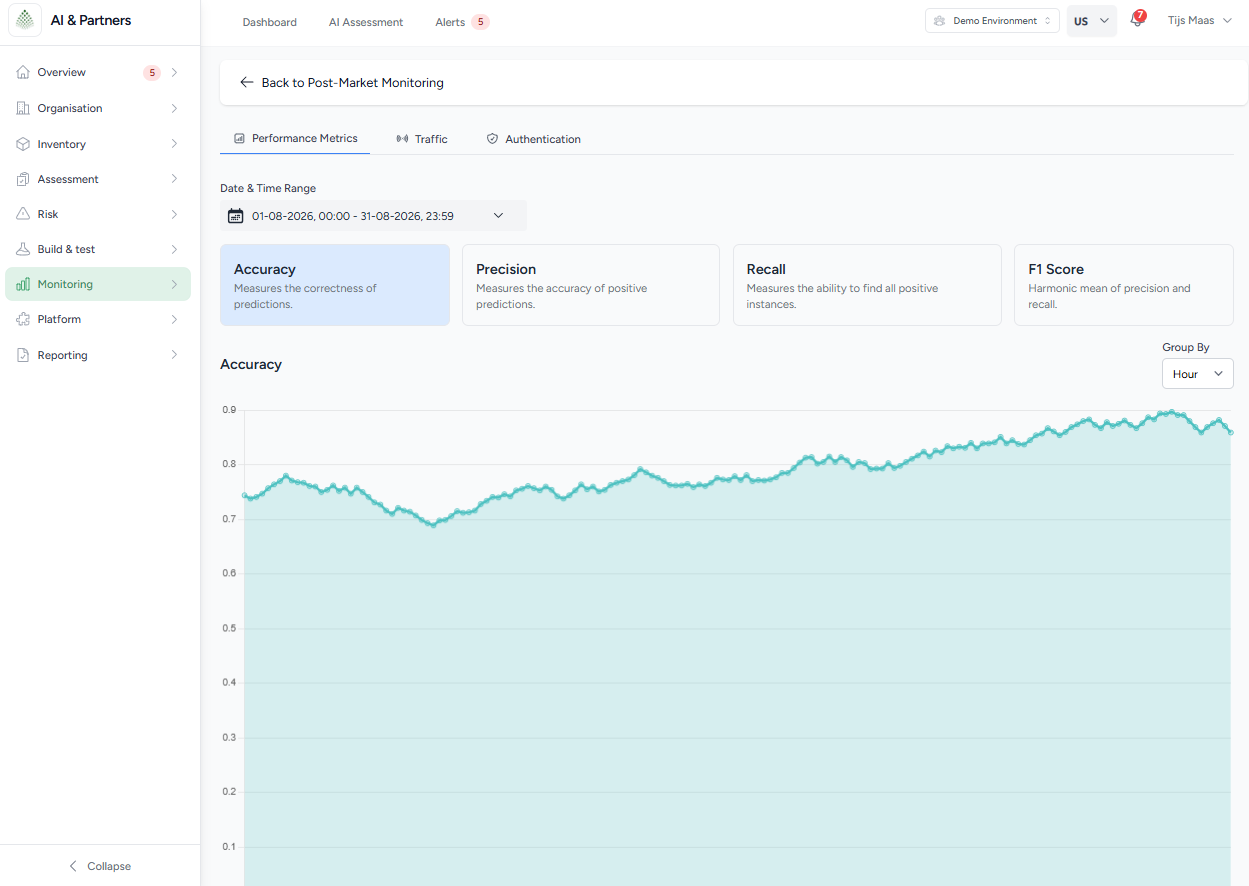This screenshot has width=1249, height=886.
Task: Expand the Inventory menu chevron
Action: (x=174, y=144)
